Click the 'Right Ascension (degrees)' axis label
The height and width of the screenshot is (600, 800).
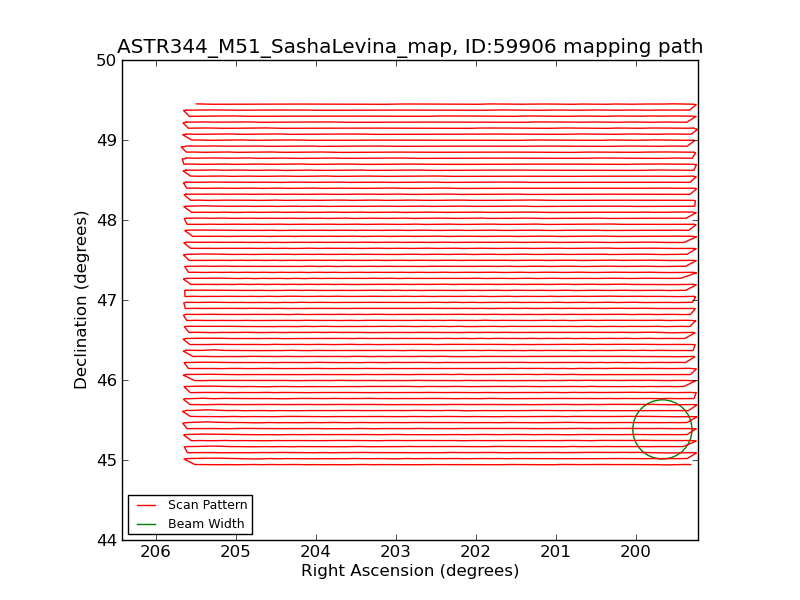click(x=410, y=570)
